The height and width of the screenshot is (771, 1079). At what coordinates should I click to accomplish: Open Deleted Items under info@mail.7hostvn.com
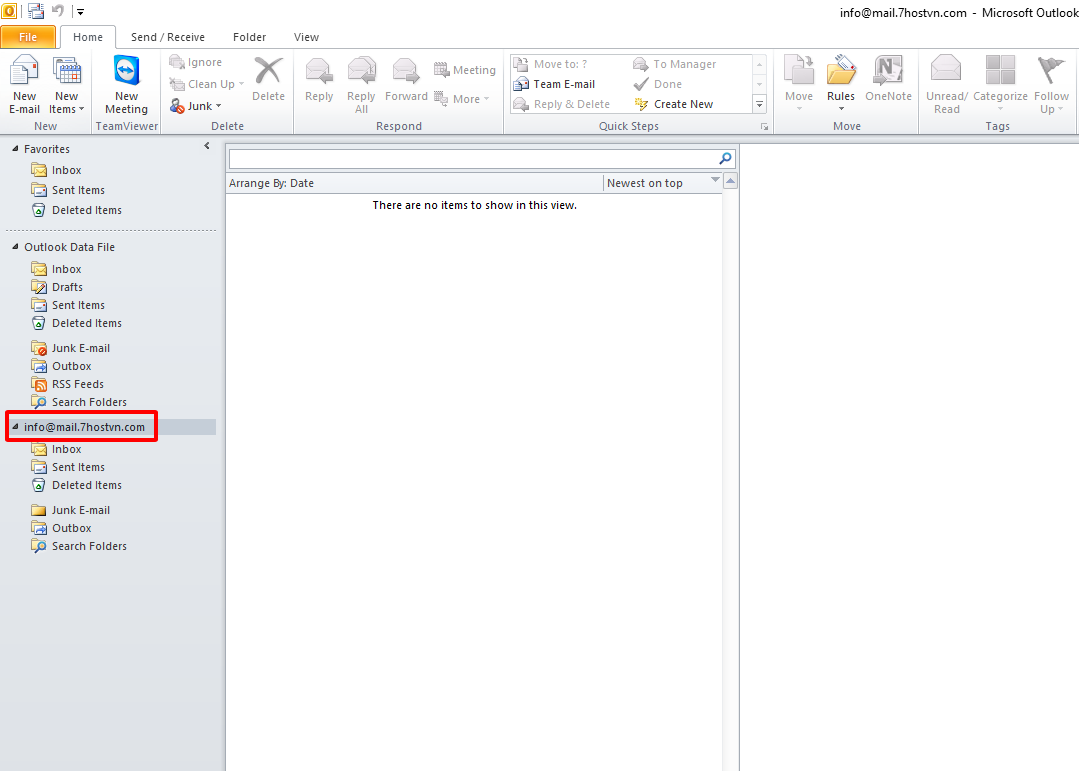pos(76,485)
